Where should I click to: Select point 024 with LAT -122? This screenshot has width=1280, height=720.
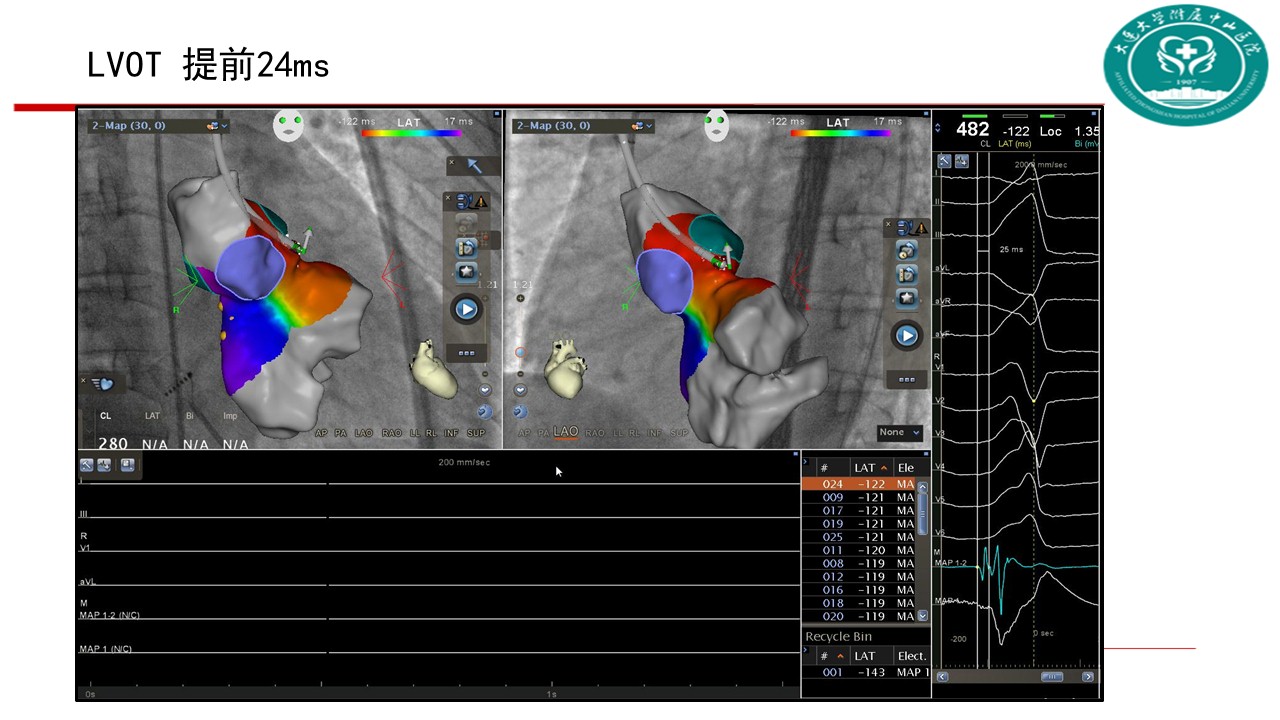coord(858,484)
